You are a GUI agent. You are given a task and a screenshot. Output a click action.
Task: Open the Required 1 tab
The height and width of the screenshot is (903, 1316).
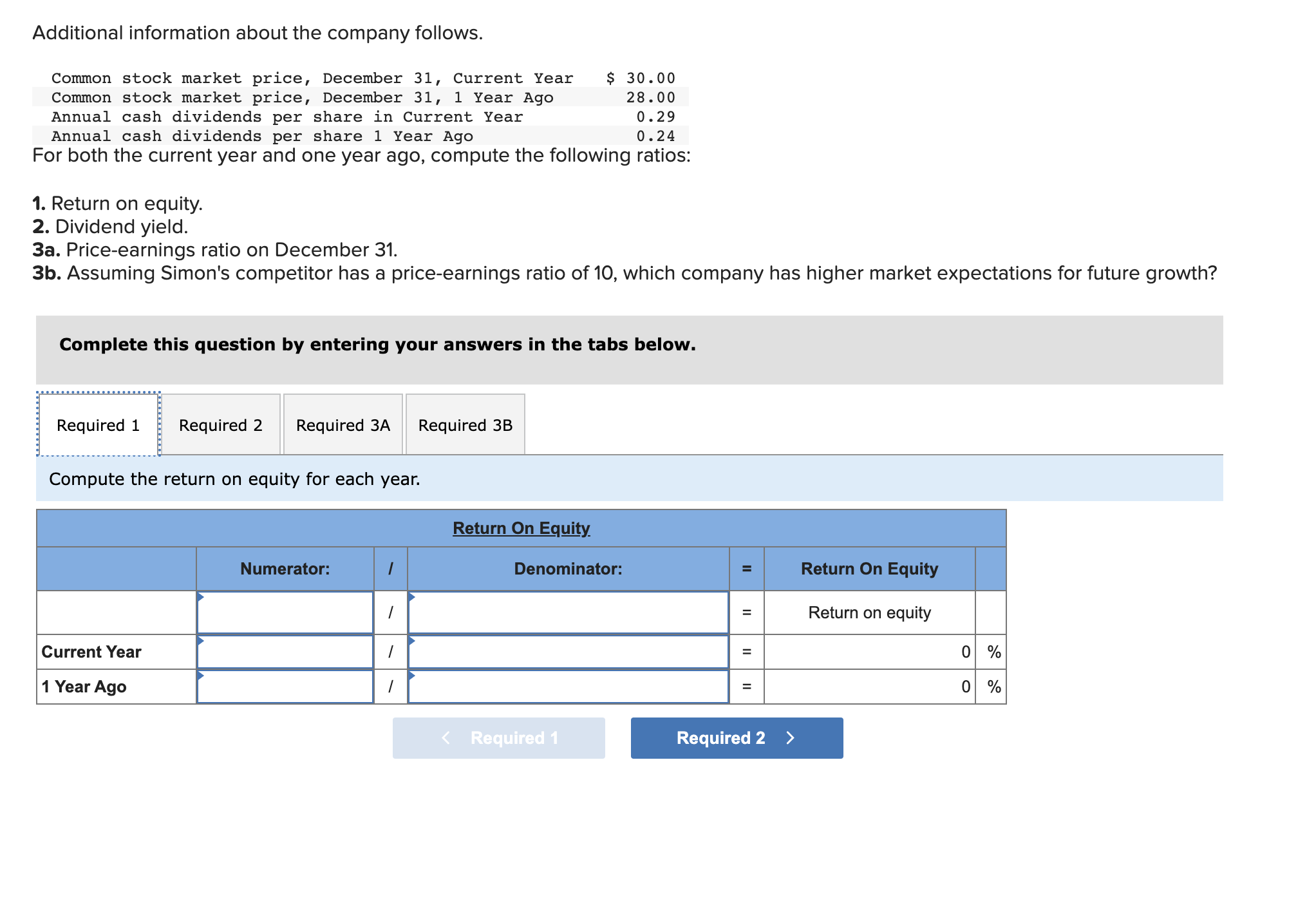coord(98,425)
